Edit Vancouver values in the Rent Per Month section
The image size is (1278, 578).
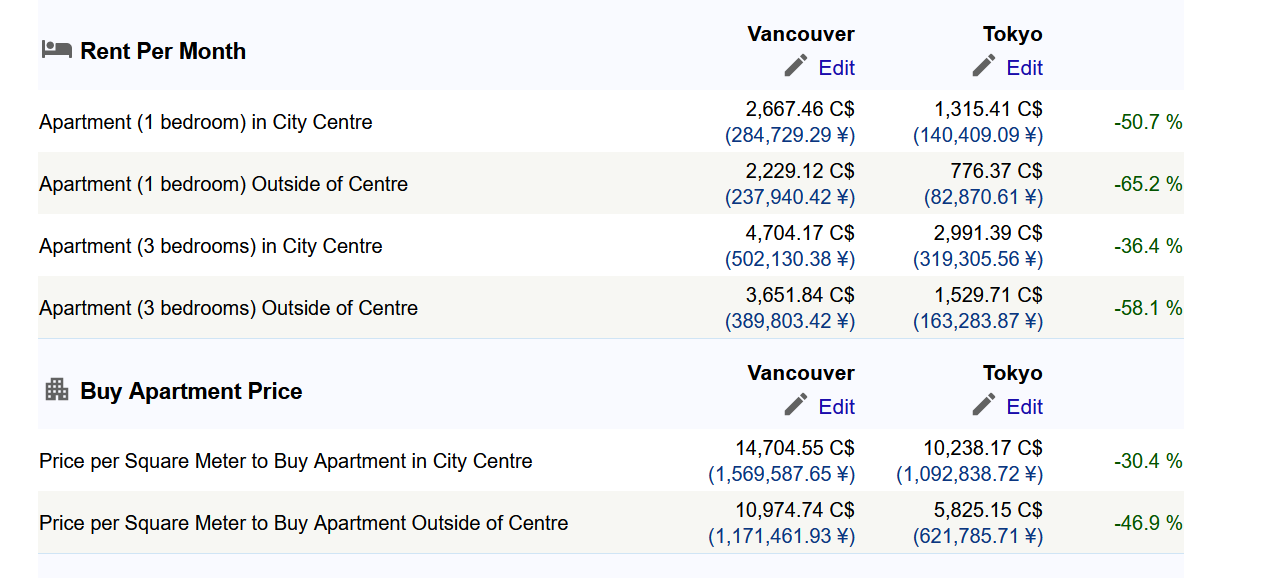[836, 68]
